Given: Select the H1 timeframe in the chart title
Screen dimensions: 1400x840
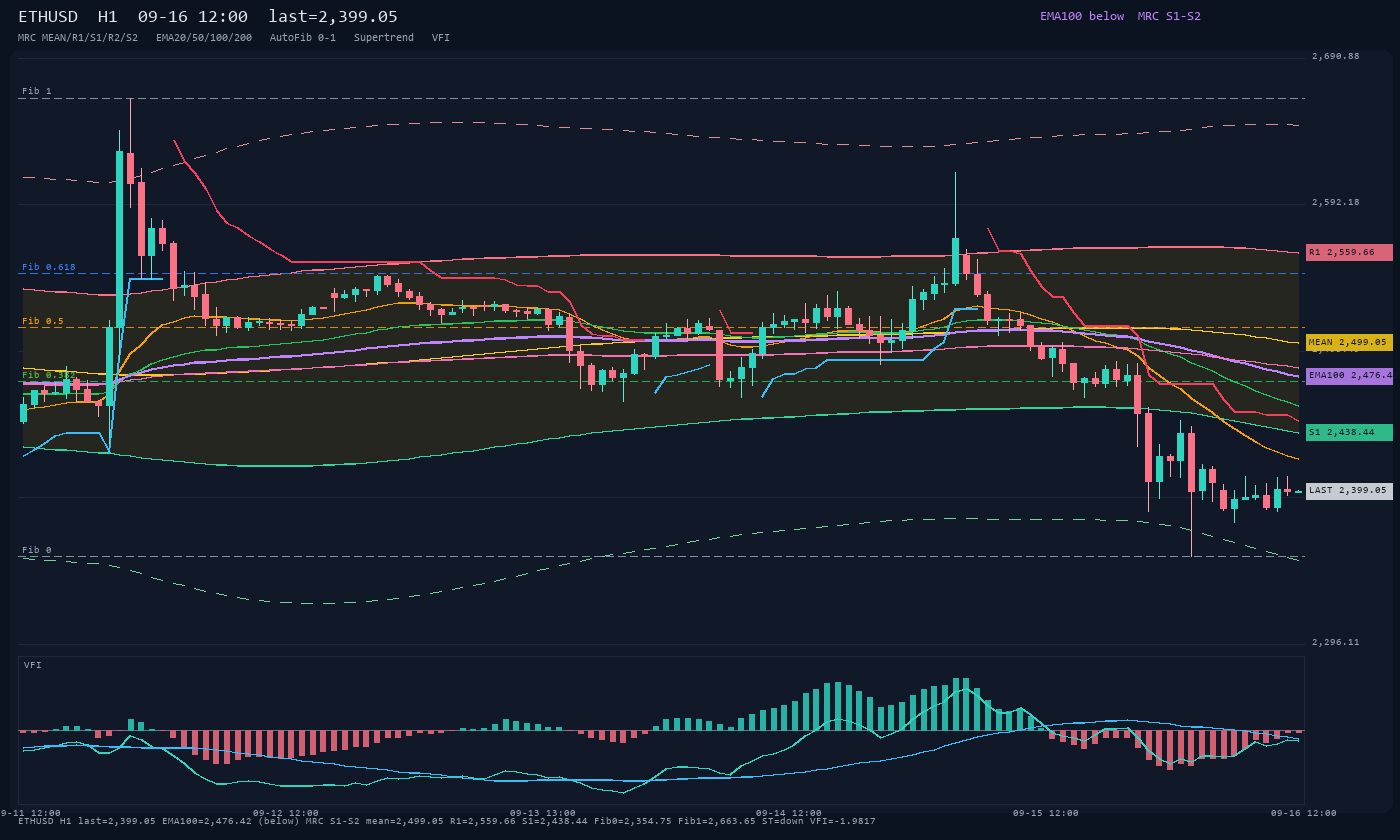Looking at the screenshot, I should (x=108, y=17).
